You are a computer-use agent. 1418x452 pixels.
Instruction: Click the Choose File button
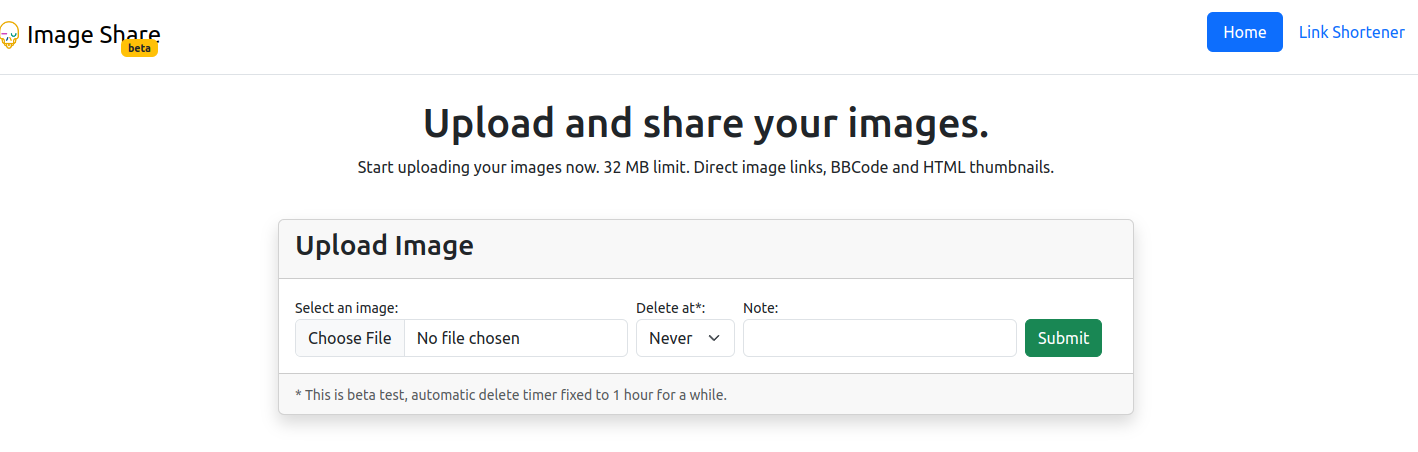pyautogui.click(x=350, y=338)
